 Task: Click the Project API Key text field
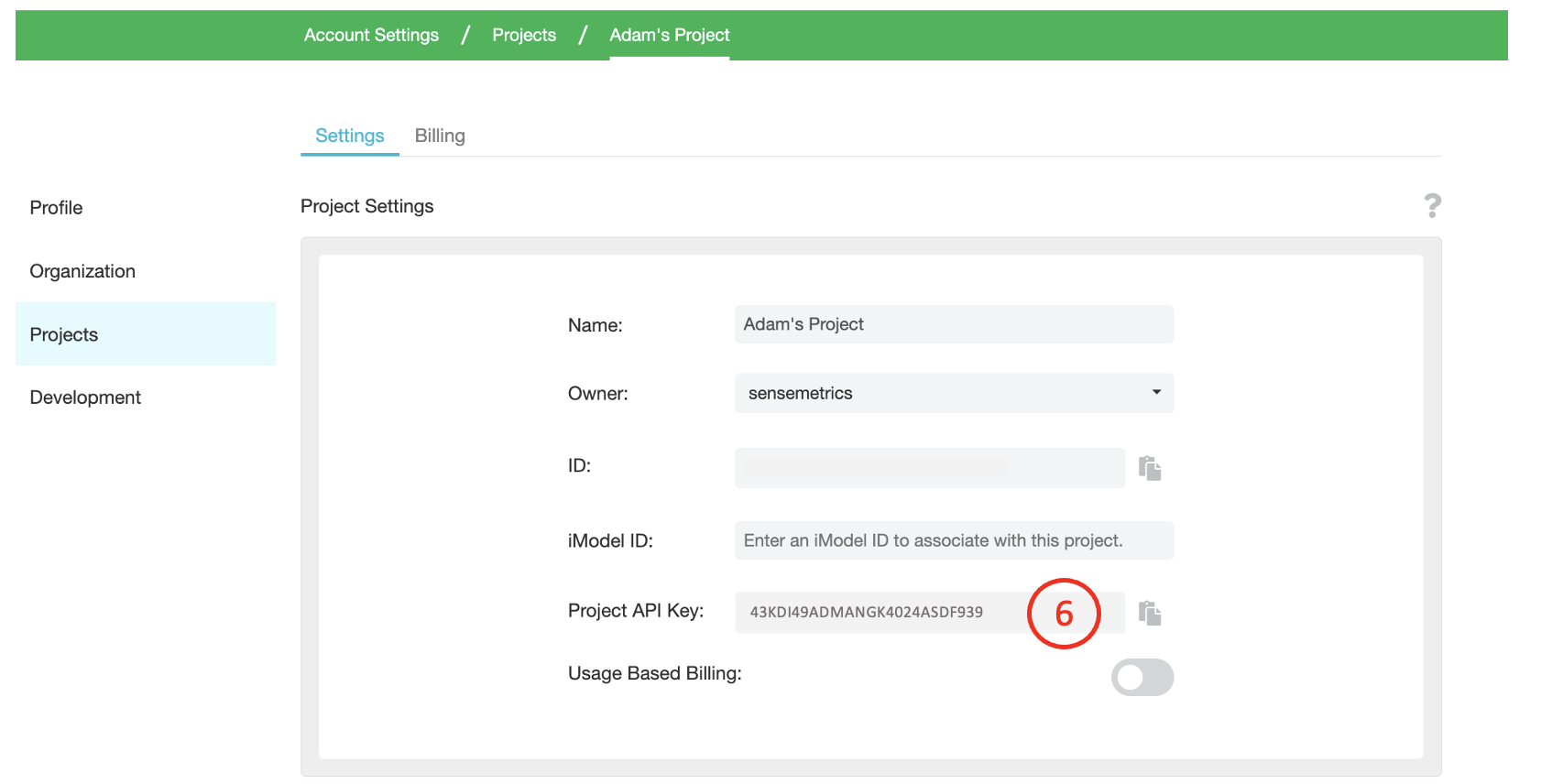[x=880, y=613]
